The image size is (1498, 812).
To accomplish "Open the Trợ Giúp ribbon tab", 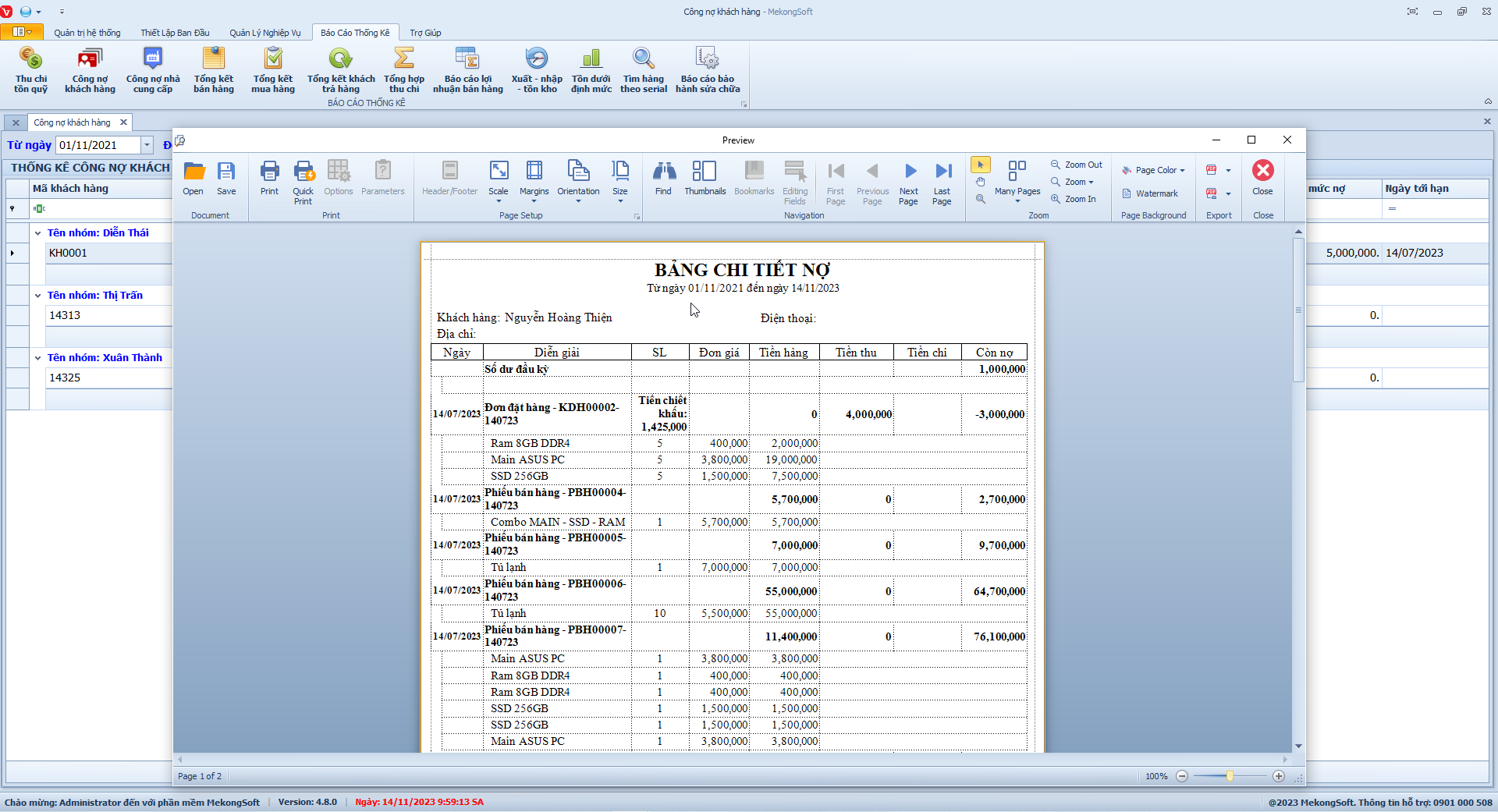I will coord(425,33).
